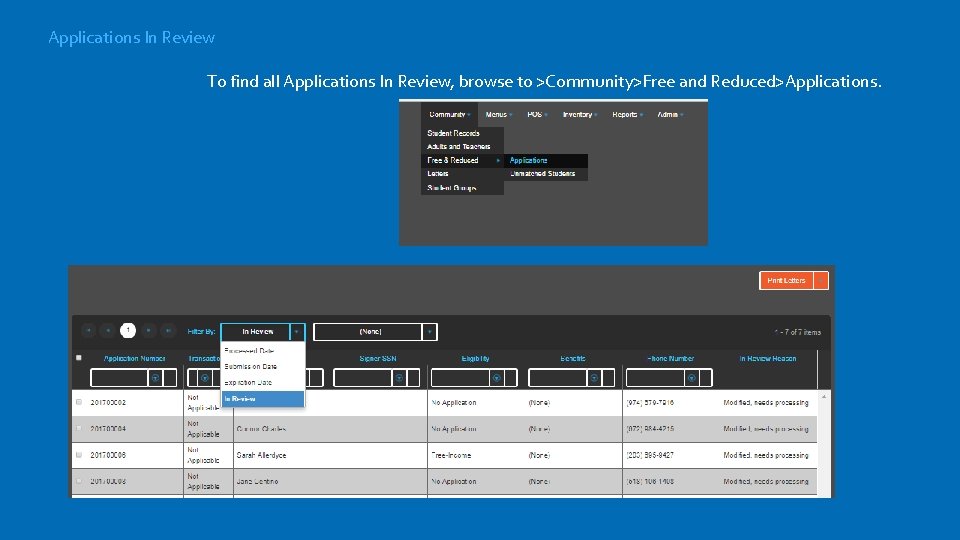Toggle the select-all header checkbox

79,358
